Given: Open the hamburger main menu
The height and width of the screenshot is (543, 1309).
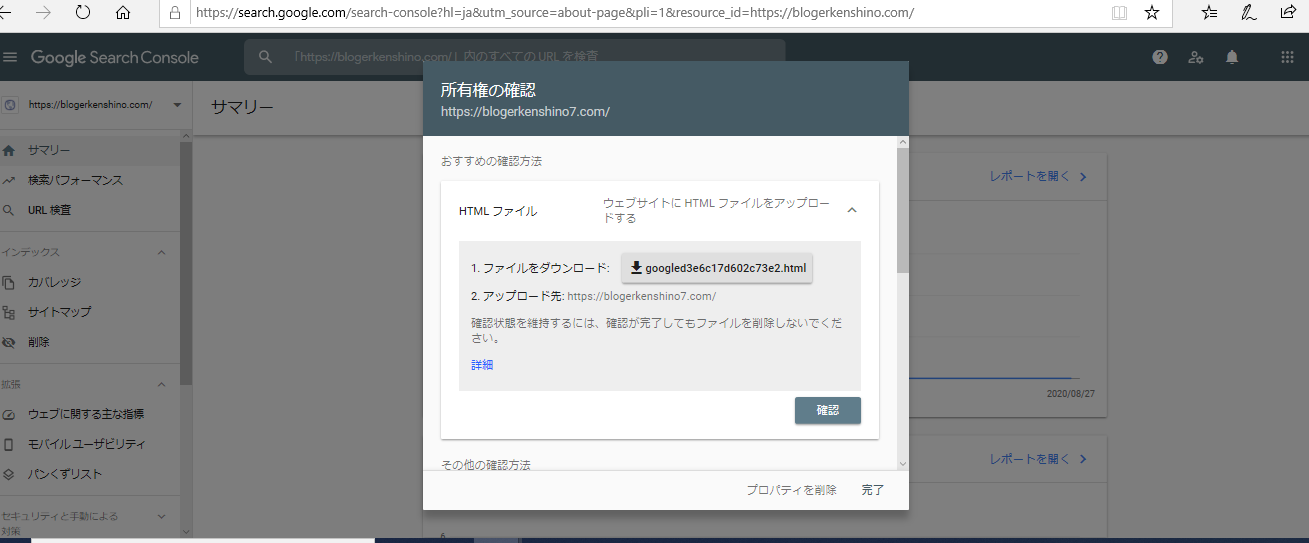Looking at the screenshot, I should pyautogui.click(x=11, y=57).
